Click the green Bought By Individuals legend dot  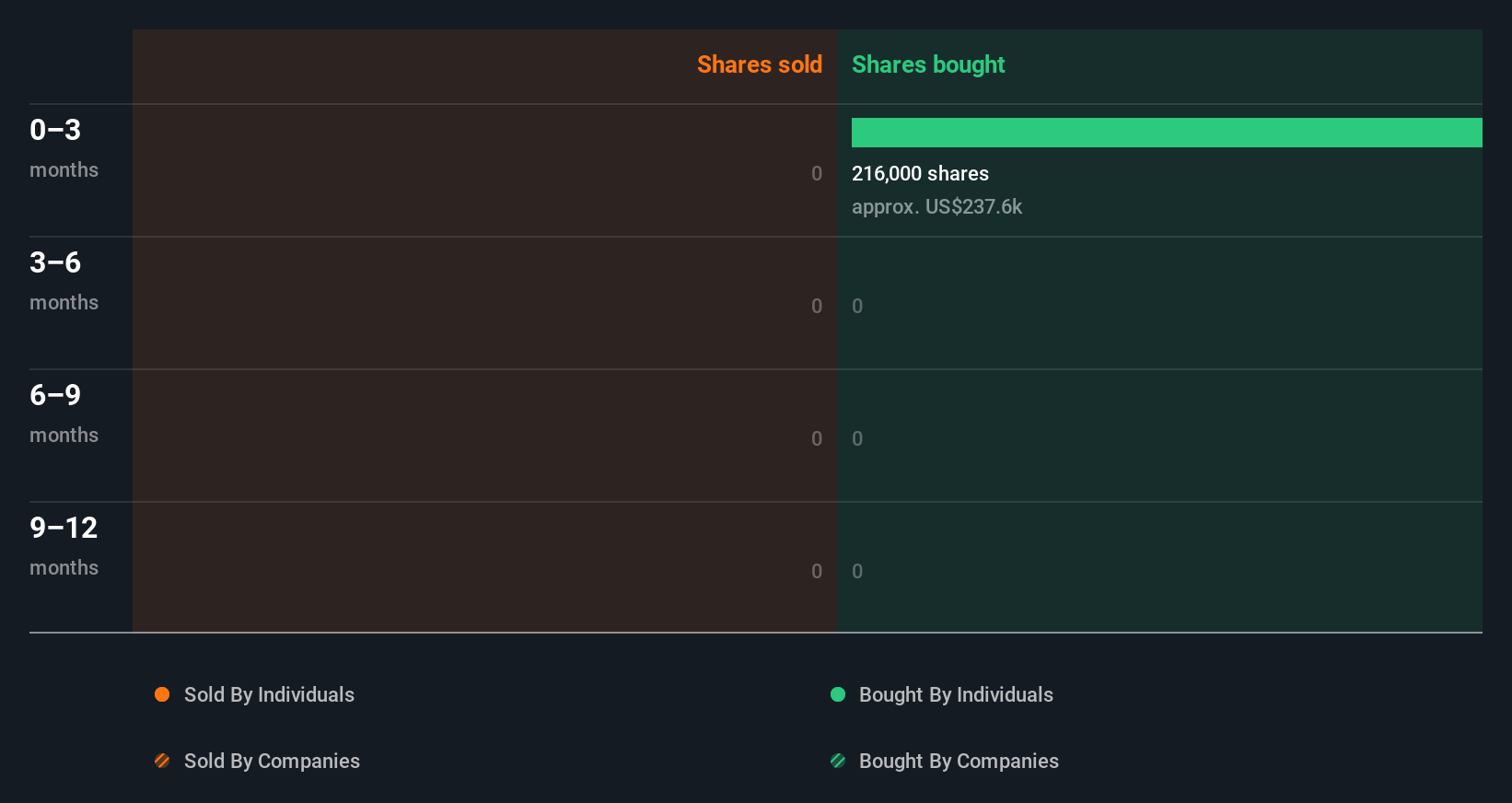pos(838,694)
